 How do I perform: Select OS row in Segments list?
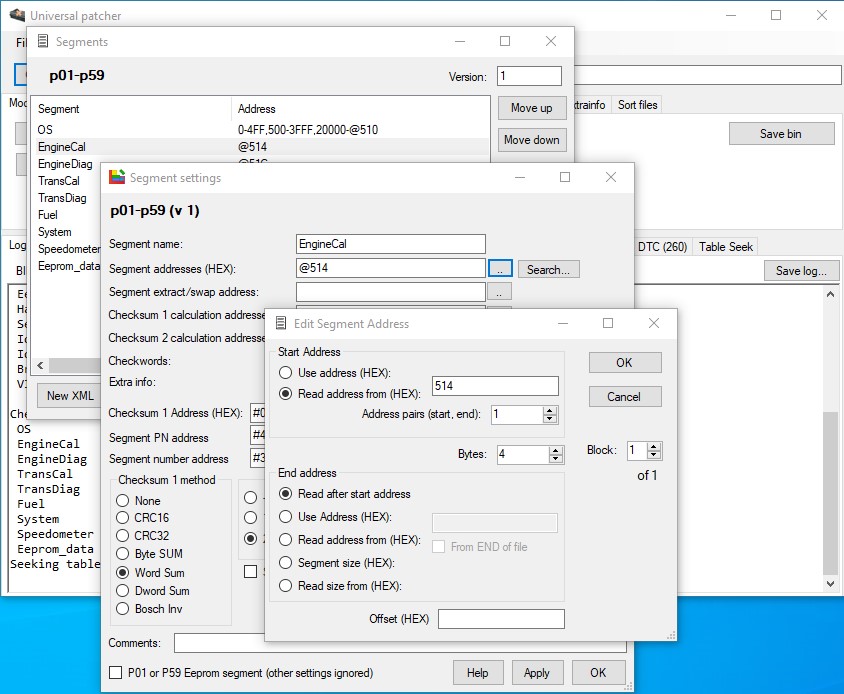[263, 130]
